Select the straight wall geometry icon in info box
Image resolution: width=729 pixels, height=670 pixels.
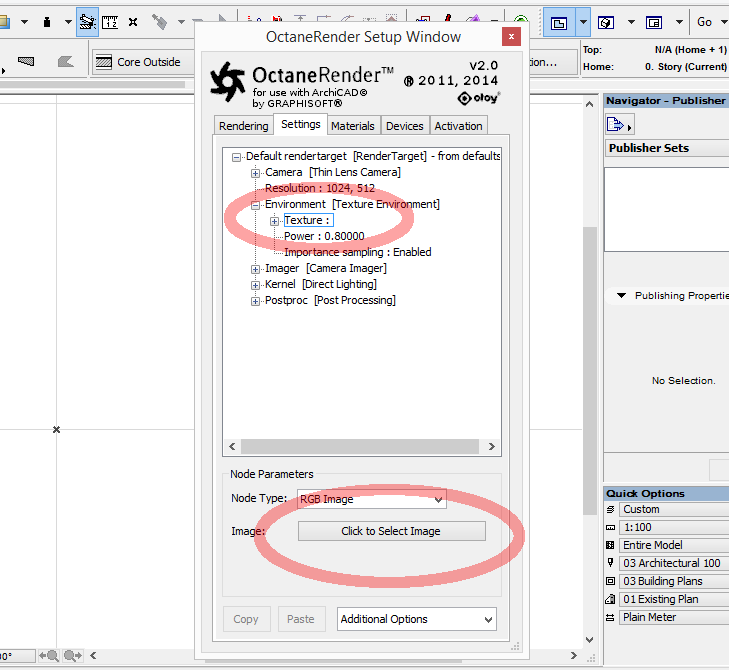[26, 61]
